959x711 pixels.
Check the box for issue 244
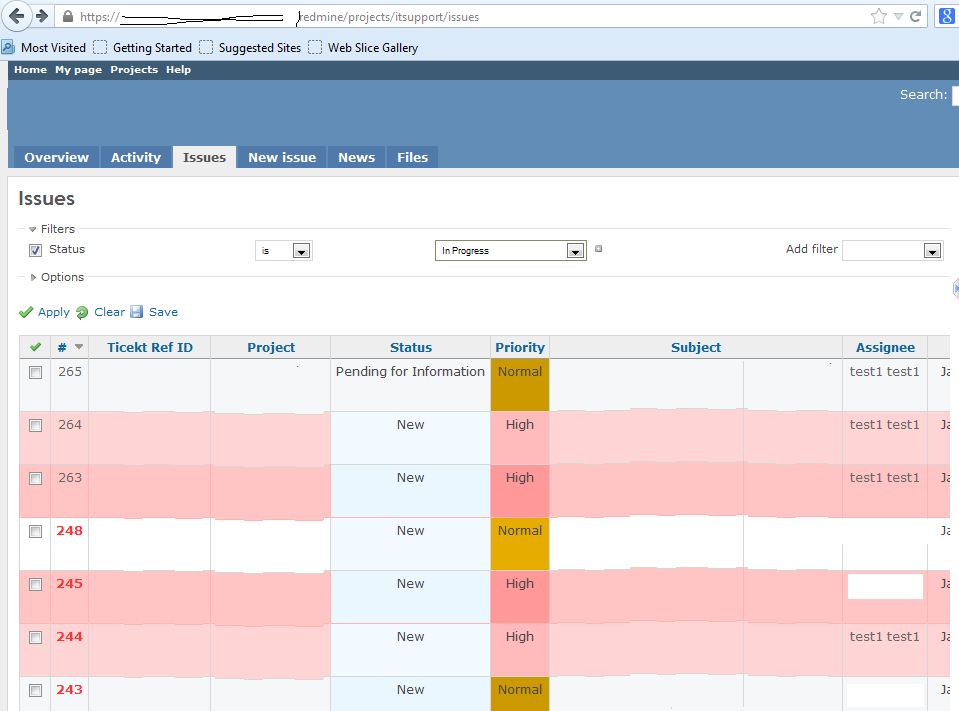(x=35, y=638)
